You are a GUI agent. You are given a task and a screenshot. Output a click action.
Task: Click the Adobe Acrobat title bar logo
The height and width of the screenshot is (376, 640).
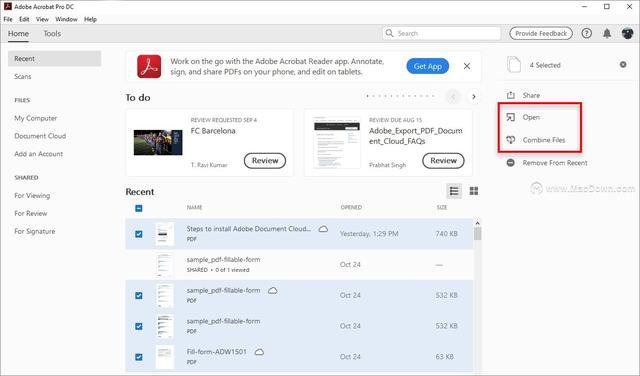pos(7,7)
